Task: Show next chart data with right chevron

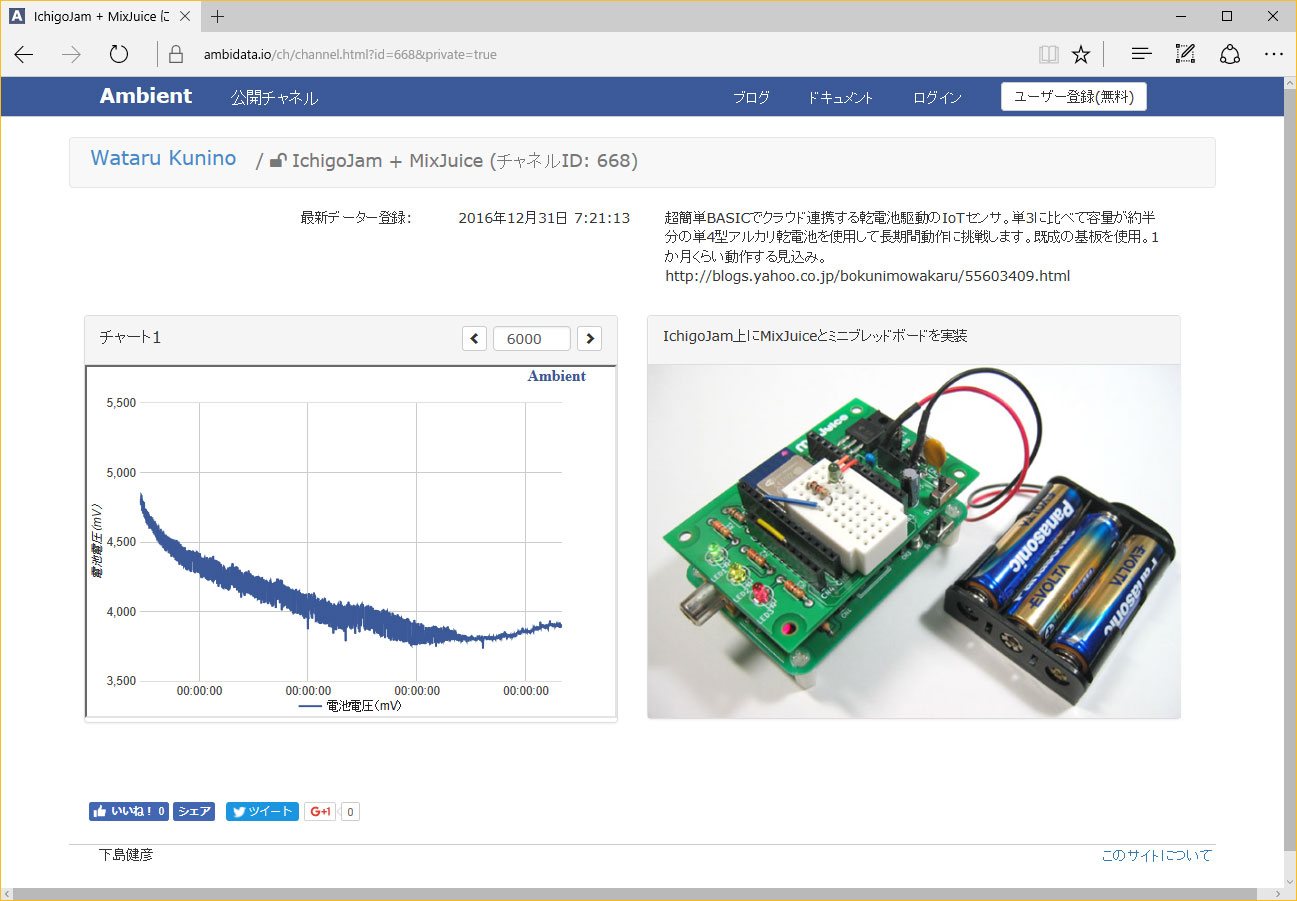Action: [590, 339]
